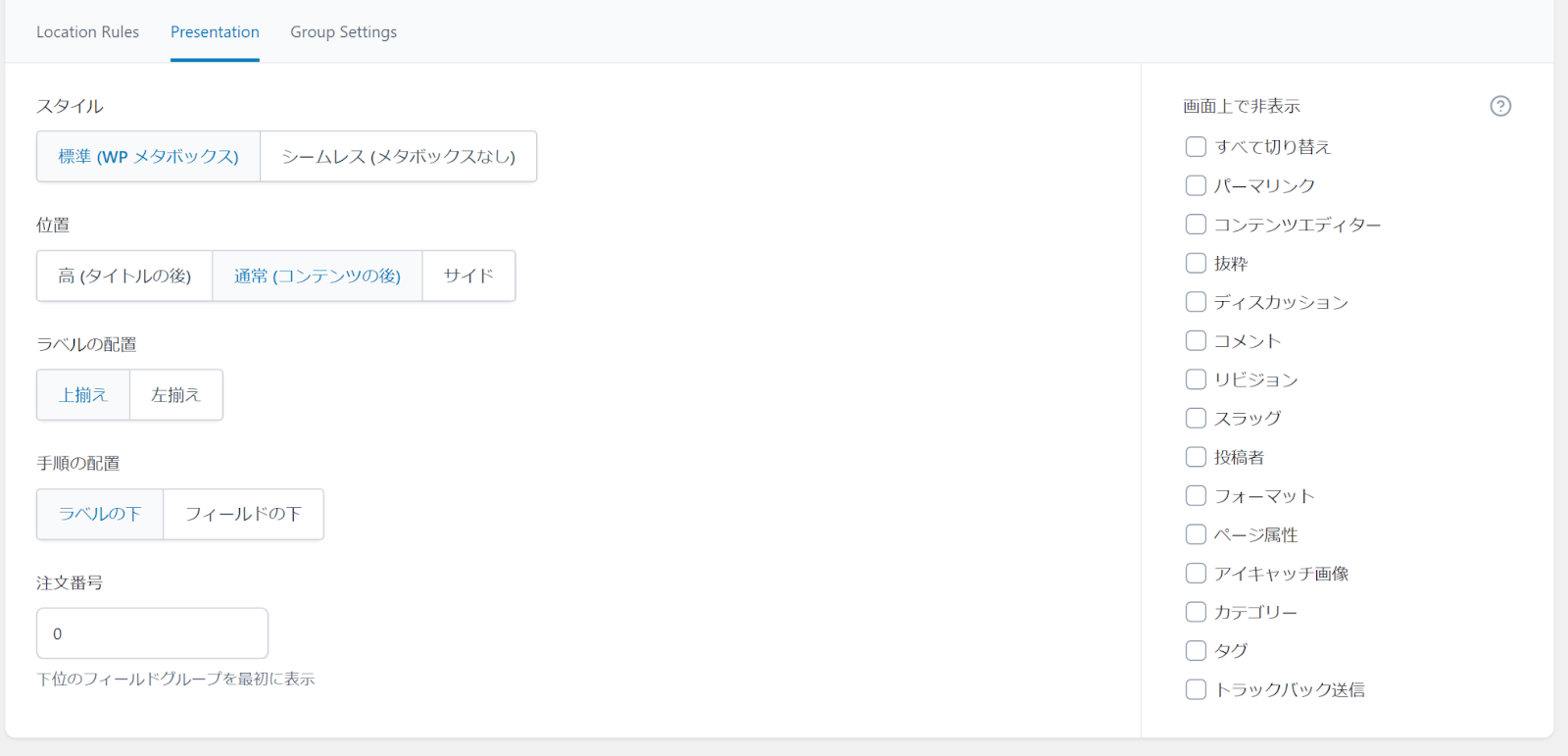The height and width of the screenshot is (756, 1568).
Task: Click the help question mark icon
Action: tap(1500, 106)
